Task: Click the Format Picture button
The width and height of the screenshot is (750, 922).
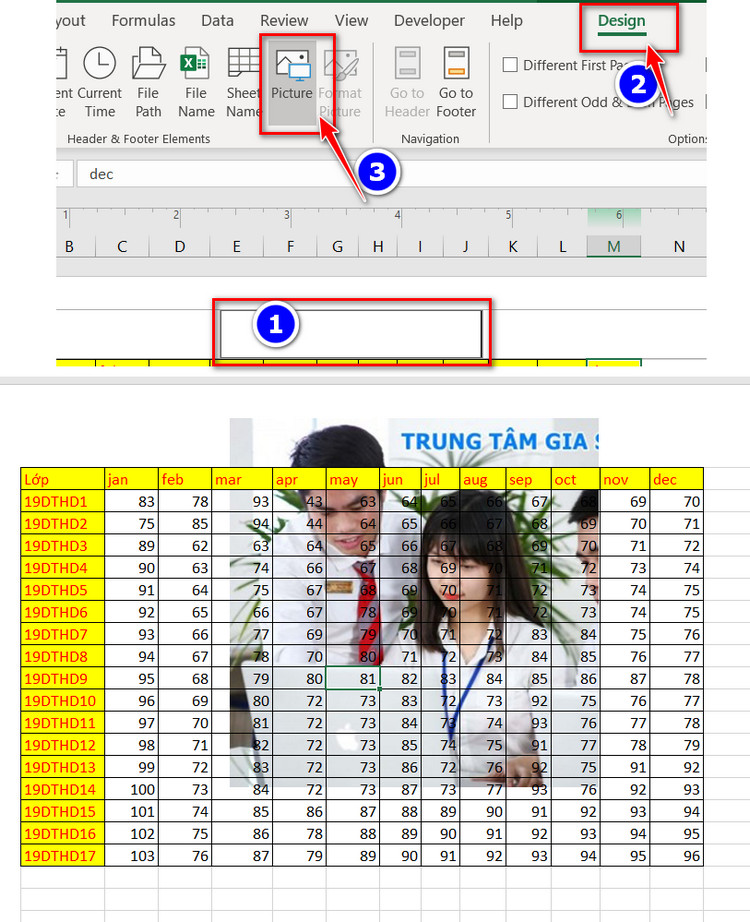Action: [x=340, y=82]
